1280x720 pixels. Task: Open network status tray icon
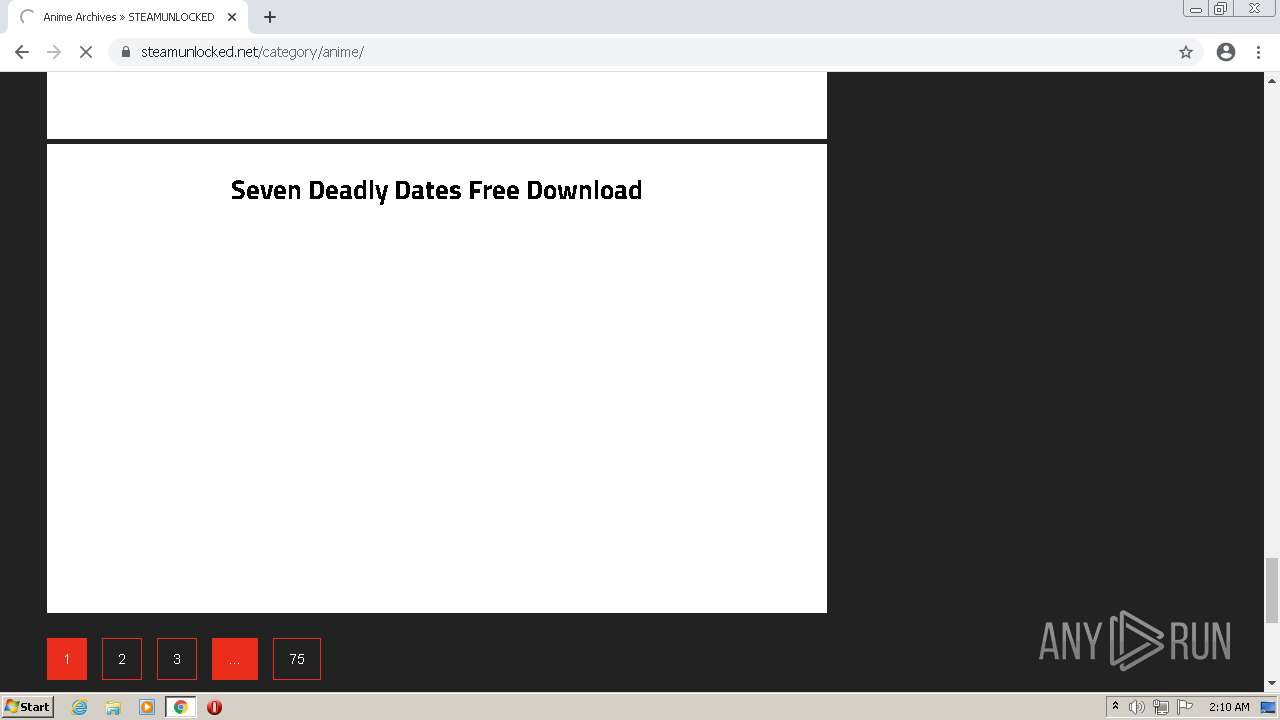pyautogui.click(x=1160, y=707)
